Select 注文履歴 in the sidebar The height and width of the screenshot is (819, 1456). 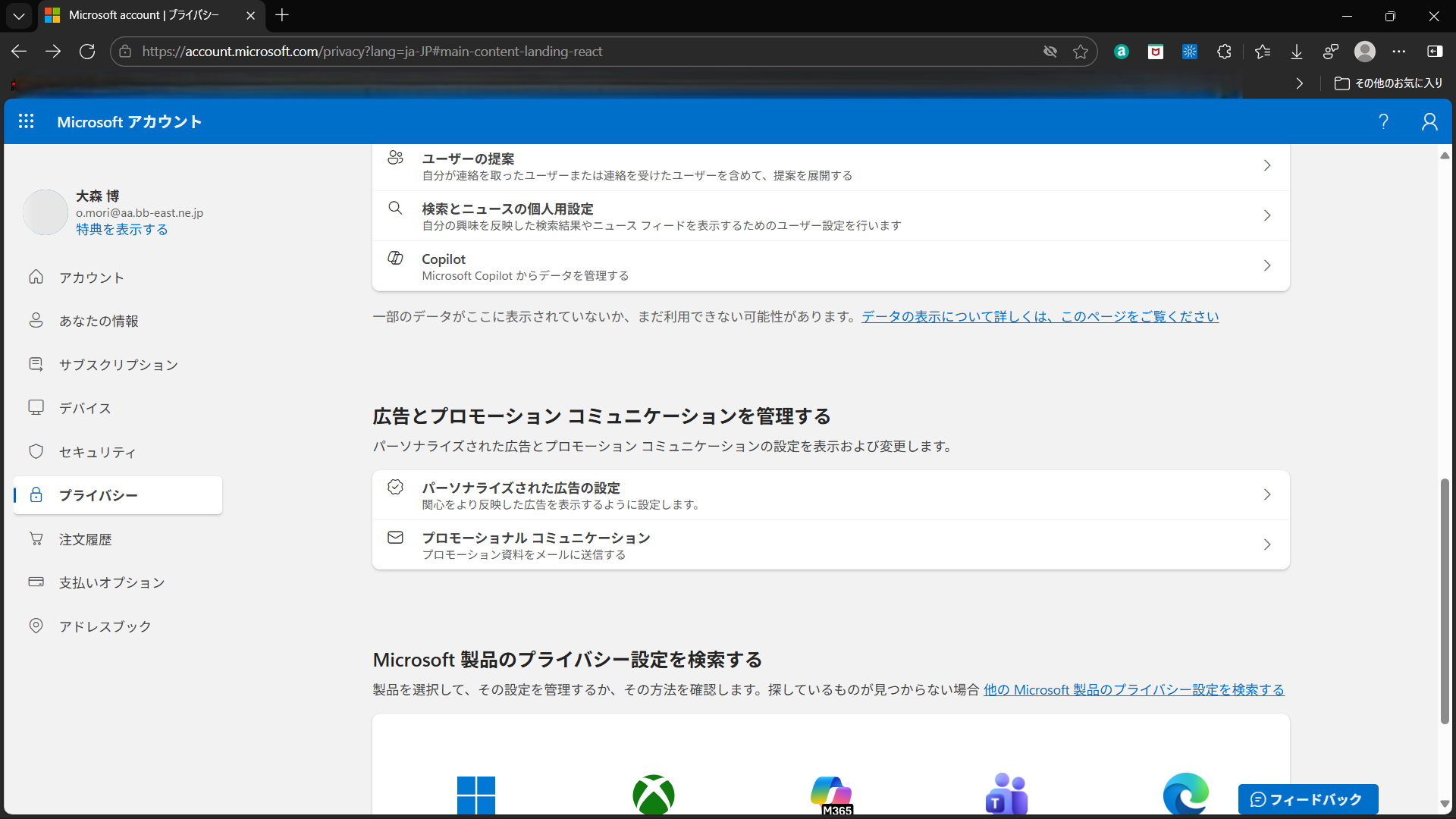click(118, 539)
